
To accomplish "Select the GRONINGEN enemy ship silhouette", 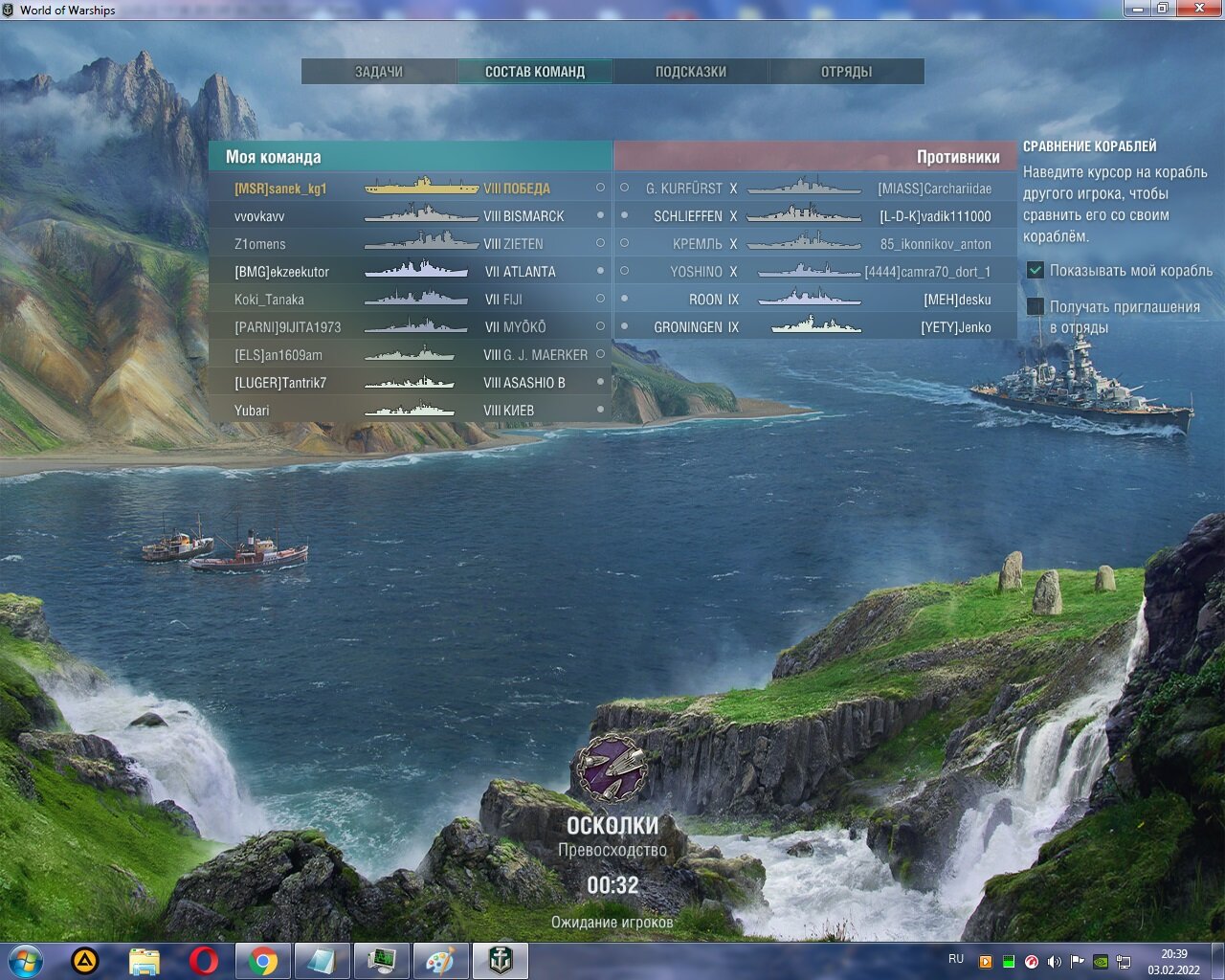I will pos(816,325).
